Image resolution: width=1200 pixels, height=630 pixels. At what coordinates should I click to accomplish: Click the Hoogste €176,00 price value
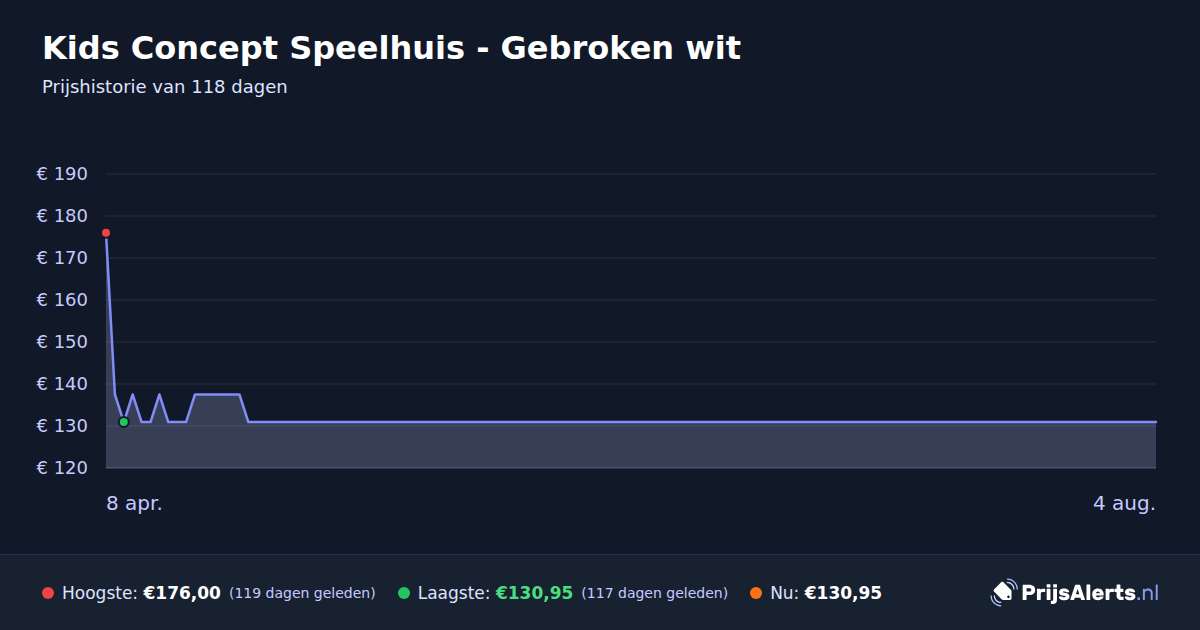pos(182,593)
